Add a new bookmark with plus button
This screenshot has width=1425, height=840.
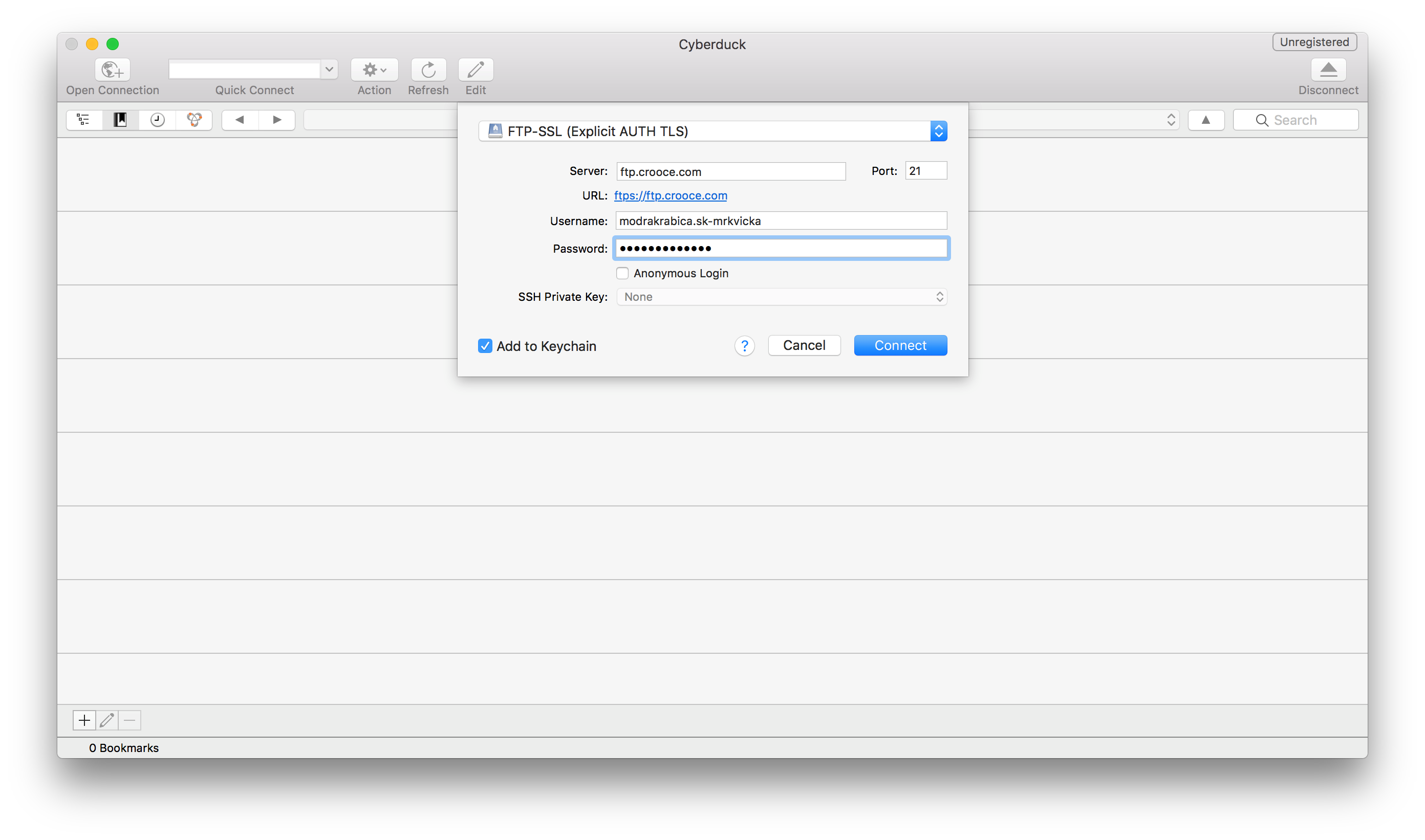pyautogui.click(x=84, y=720)
